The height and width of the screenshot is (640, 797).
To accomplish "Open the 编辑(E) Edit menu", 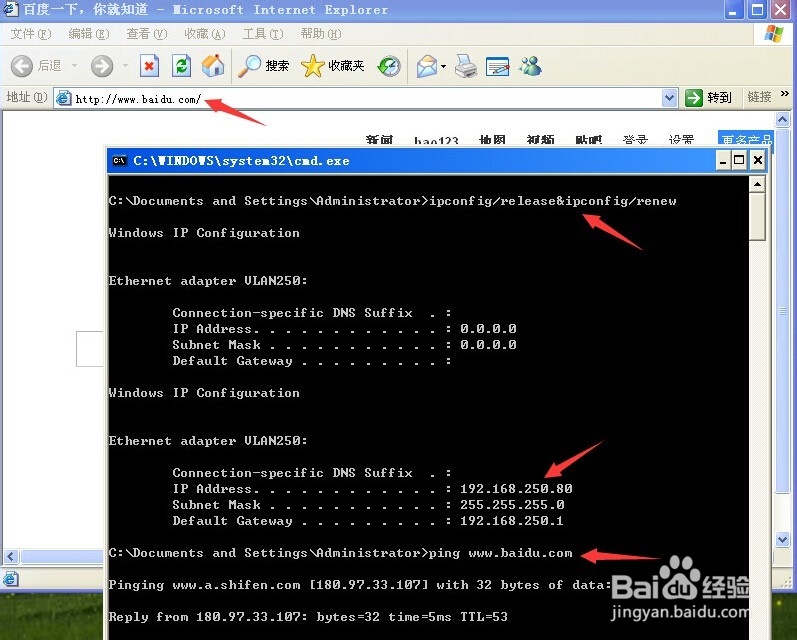I will point(88,34).
